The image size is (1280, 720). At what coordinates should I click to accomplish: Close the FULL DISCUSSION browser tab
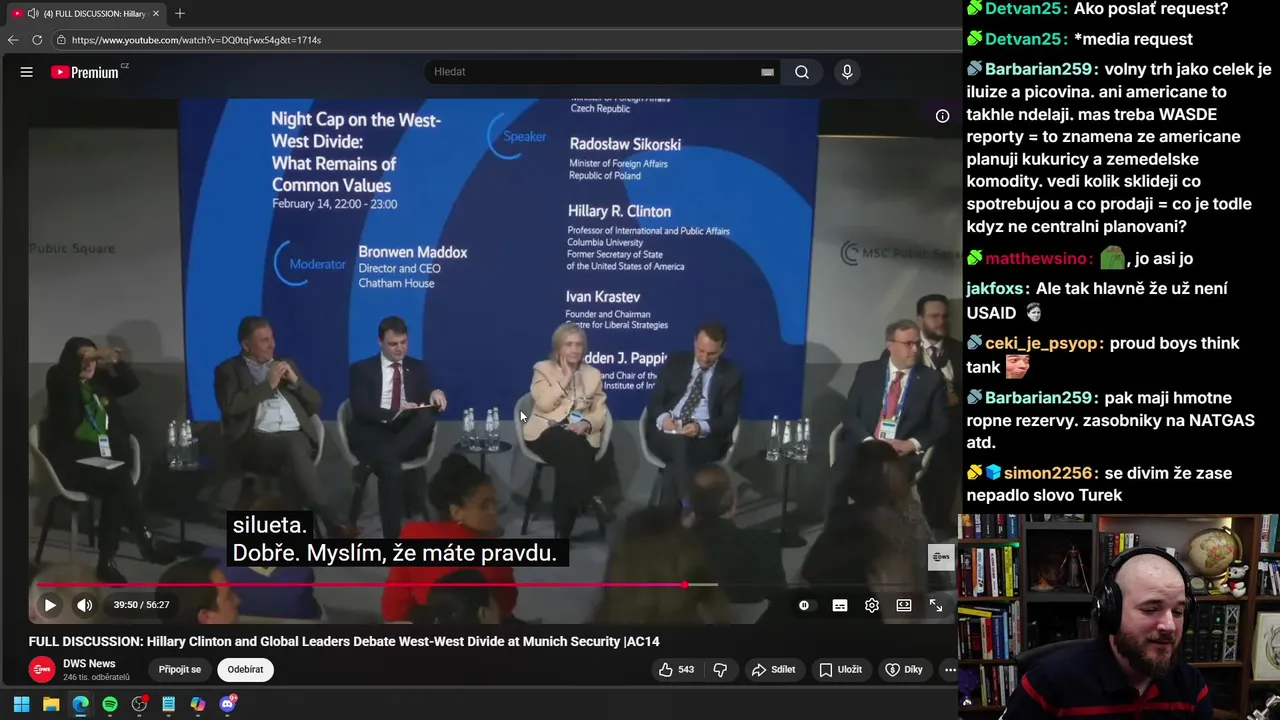tap(156, 14)
